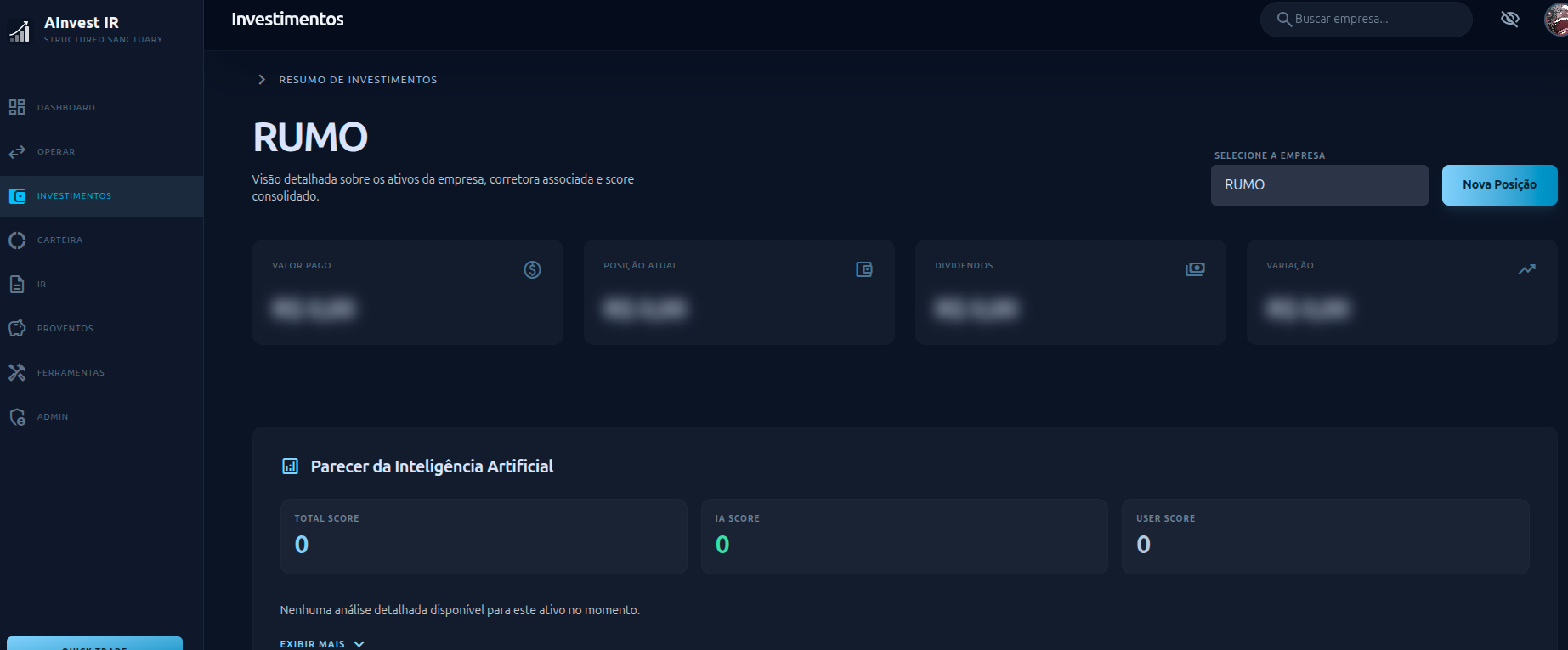Click the Operar swap arrows icon

pos(17,151)
